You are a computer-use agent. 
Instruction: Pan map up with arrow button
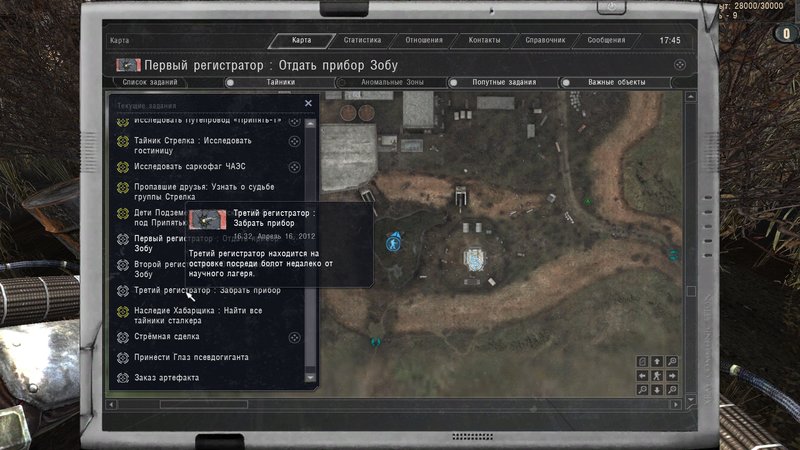pyautogui.click(x=656, y=361)
